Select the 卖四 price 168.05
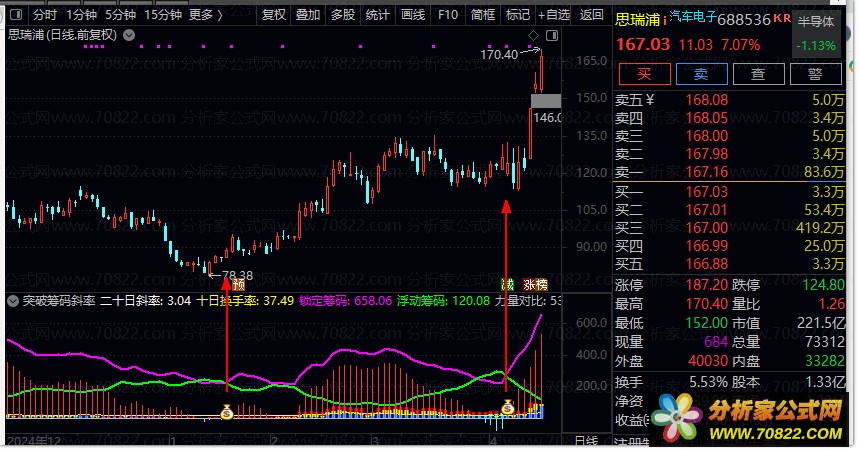The height and width of the screenshot is (450, 859). coord(707,118)
